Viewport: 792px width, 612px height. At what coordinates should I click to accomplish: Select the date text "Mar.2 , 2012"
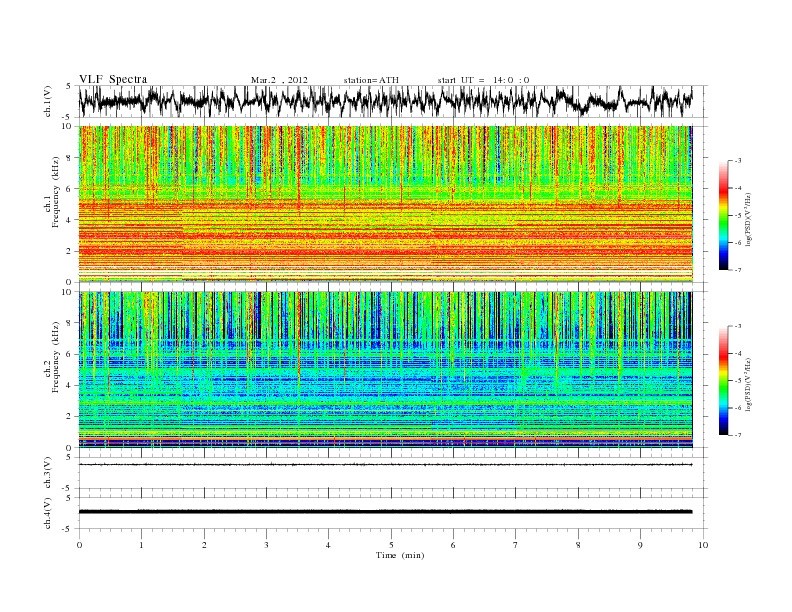click(x=279, y=80)
